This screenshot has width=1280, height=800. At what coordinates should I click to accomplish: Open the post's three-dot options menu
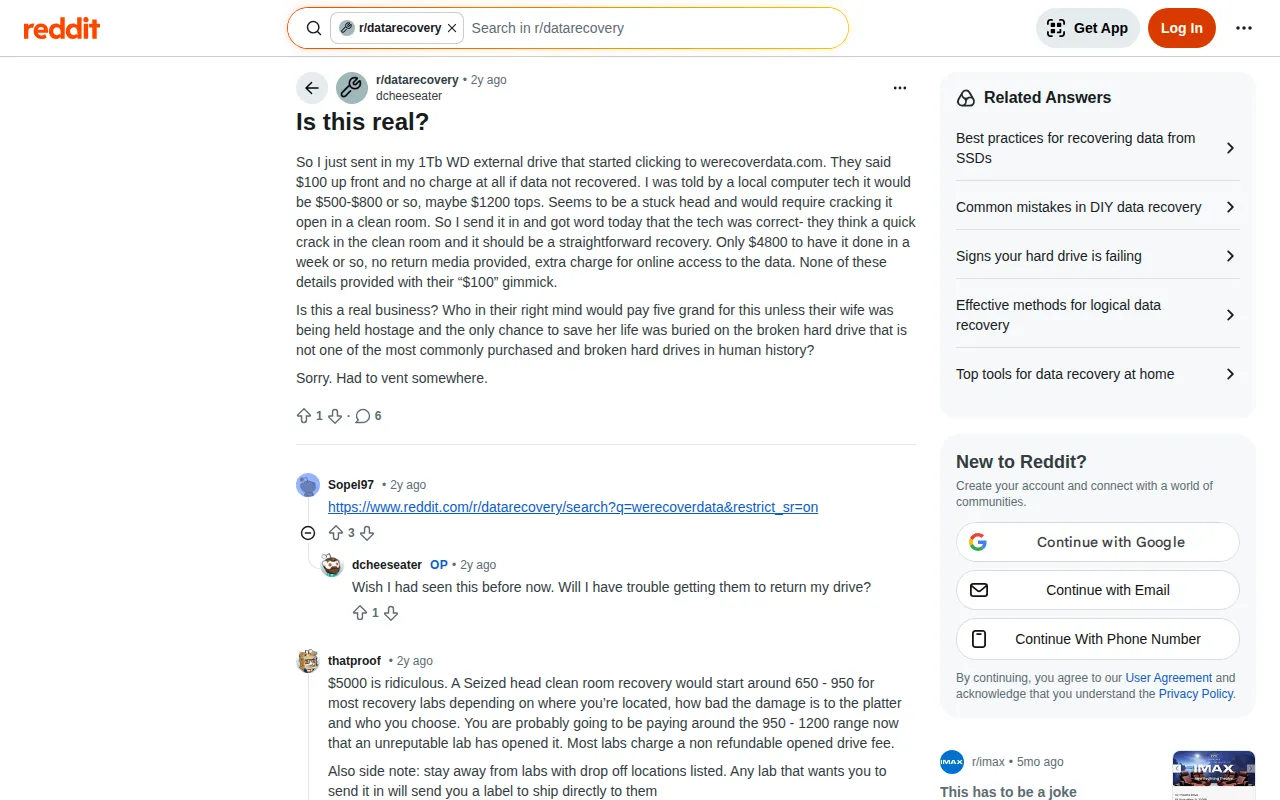899,88
